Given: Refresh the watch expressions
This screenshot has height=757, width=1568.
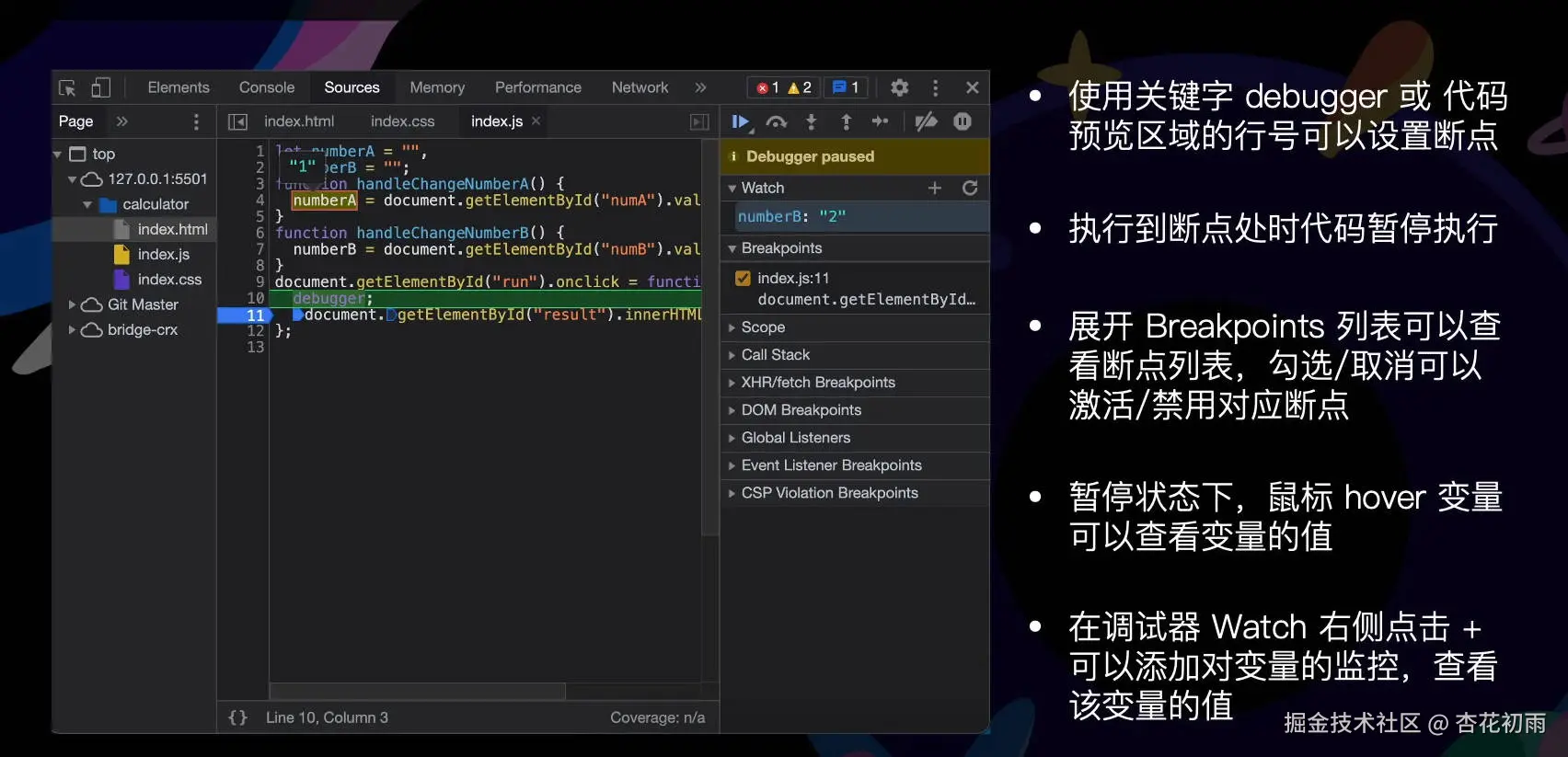Looking at the screenshot, I should pos(969,188).
